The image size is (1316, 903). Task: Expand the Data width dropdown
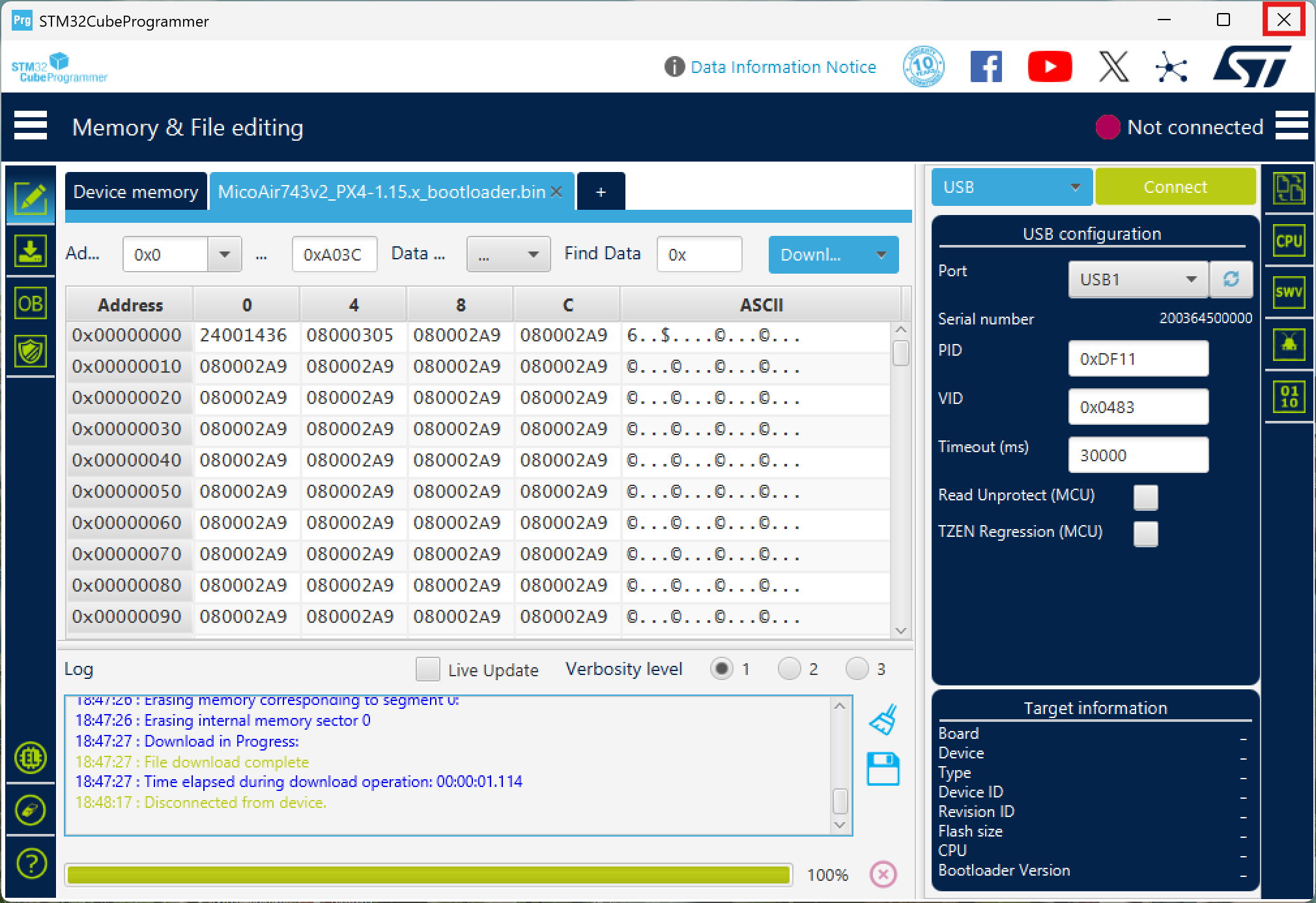point(508,255)
